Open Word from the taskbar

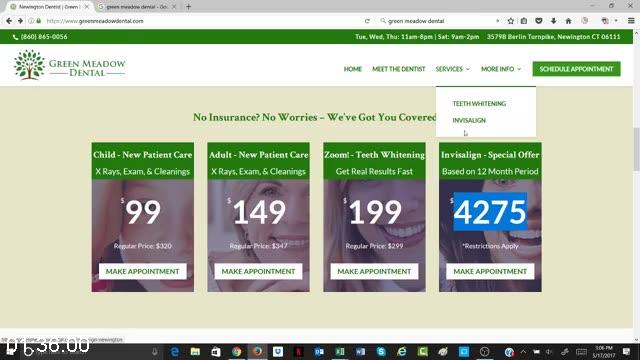(x=360, y=351)
